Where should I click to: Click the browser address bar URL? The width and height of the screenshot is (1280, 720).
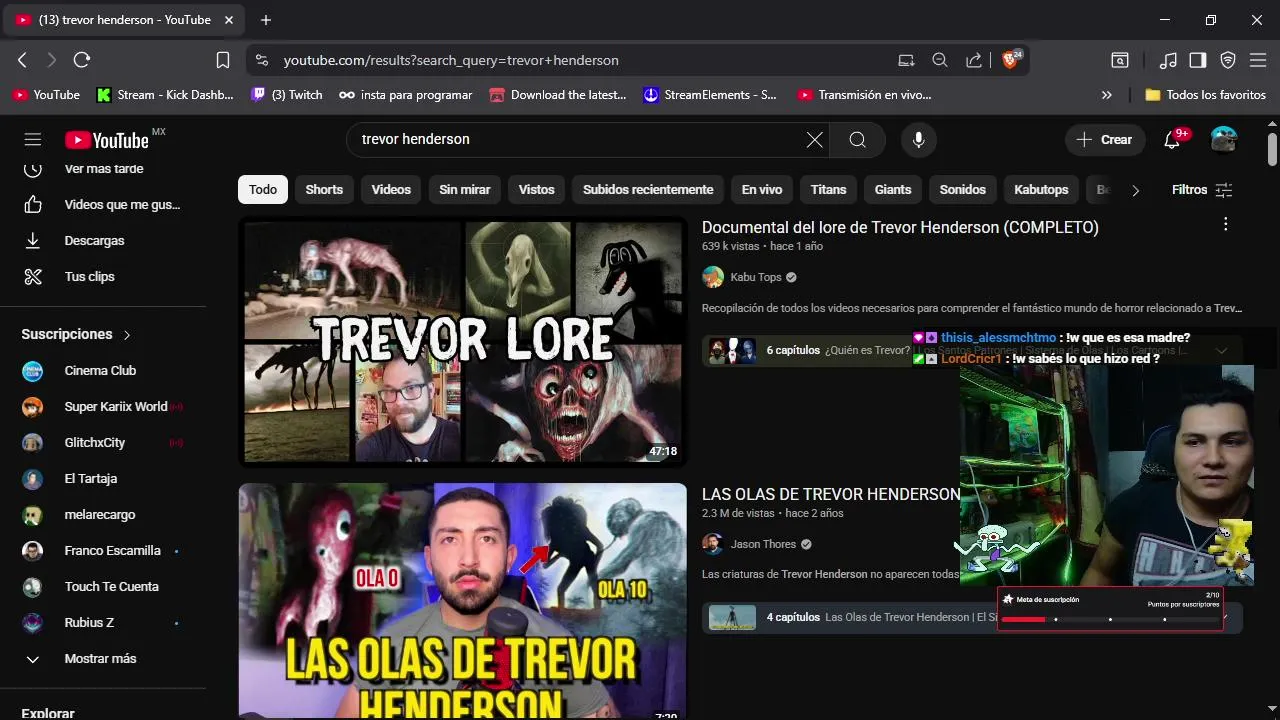[x=451, y=60]
